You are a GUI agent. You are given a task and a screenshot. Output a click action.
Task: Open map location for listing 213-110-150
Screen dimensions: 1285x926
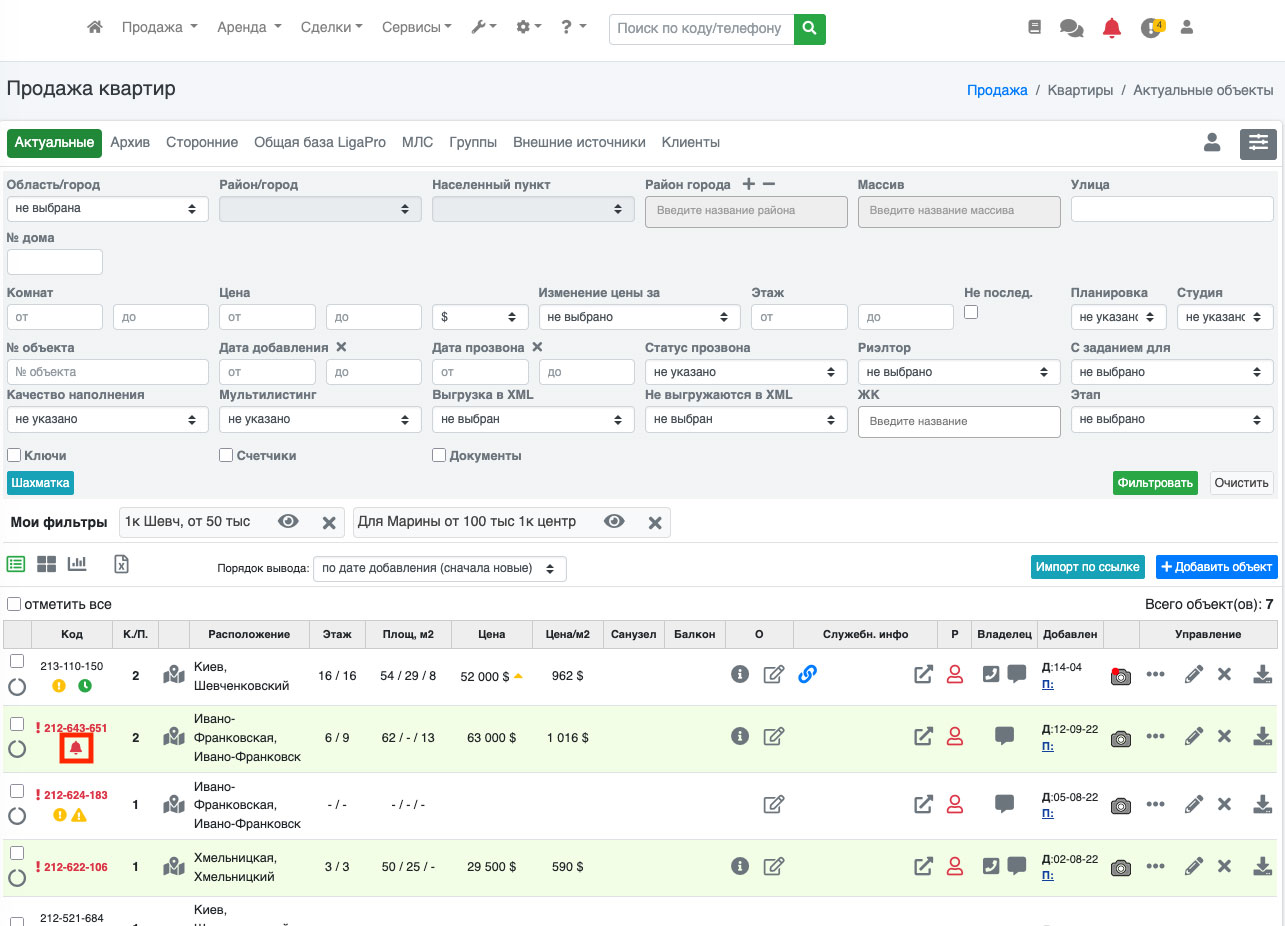coord(175,676)
